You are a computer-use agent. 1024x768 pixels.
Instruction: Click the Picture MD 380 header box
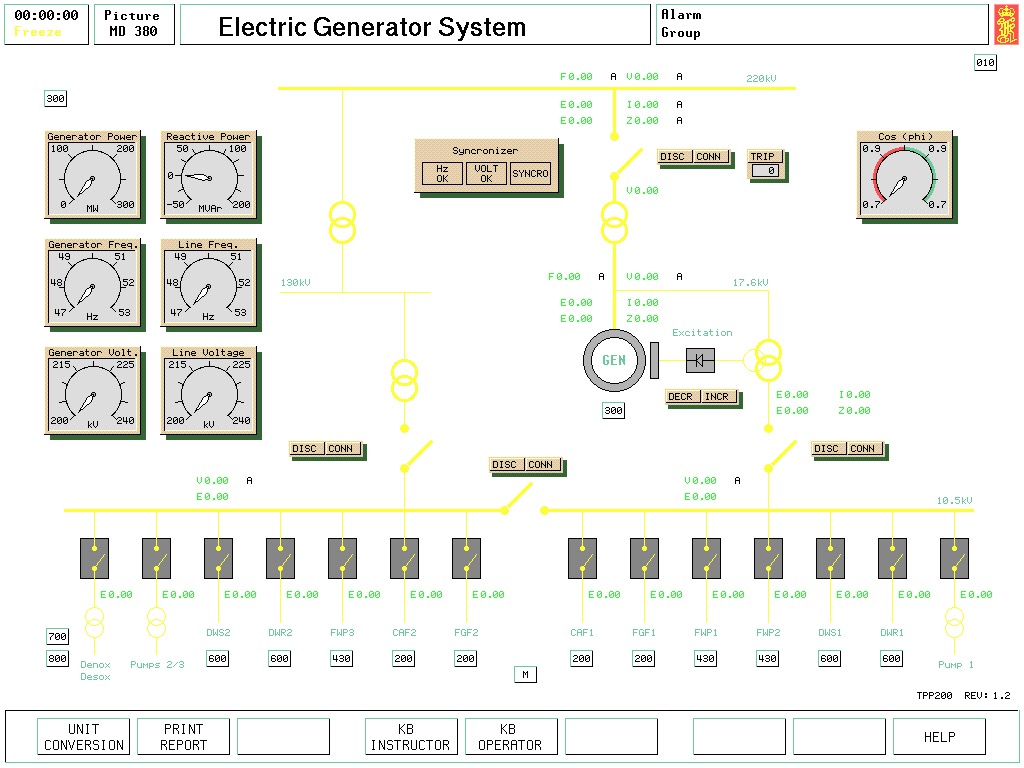click(x=134, y=25)
